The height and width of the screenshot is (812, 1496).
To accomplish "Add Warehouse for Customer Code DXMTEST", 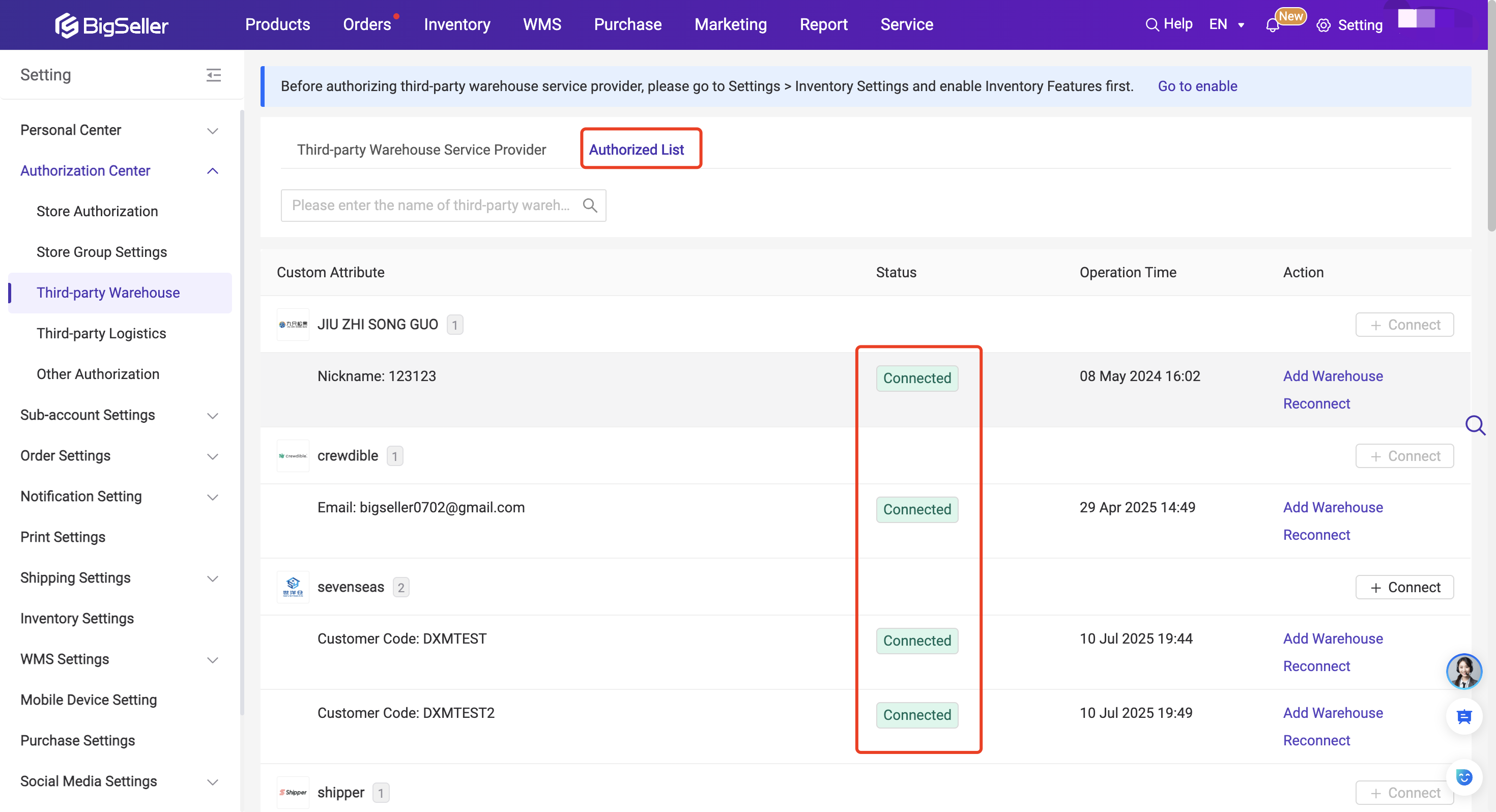I will point(1333,639).
